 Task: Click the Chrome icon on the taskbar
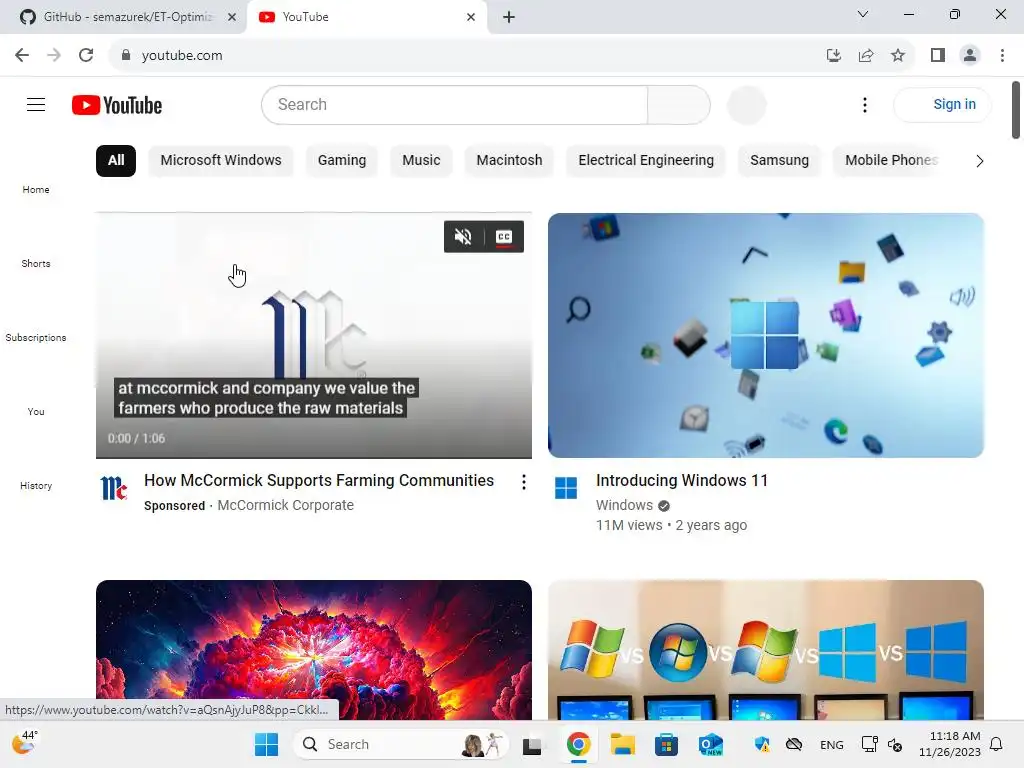click(579, 744)
